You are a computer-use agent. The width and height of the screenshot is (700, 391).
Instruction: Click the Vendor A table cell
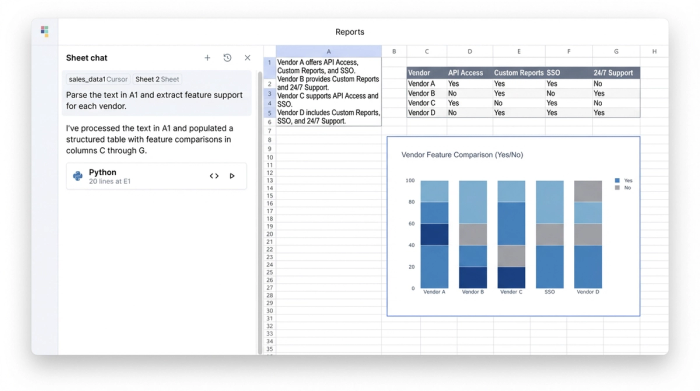426,83
